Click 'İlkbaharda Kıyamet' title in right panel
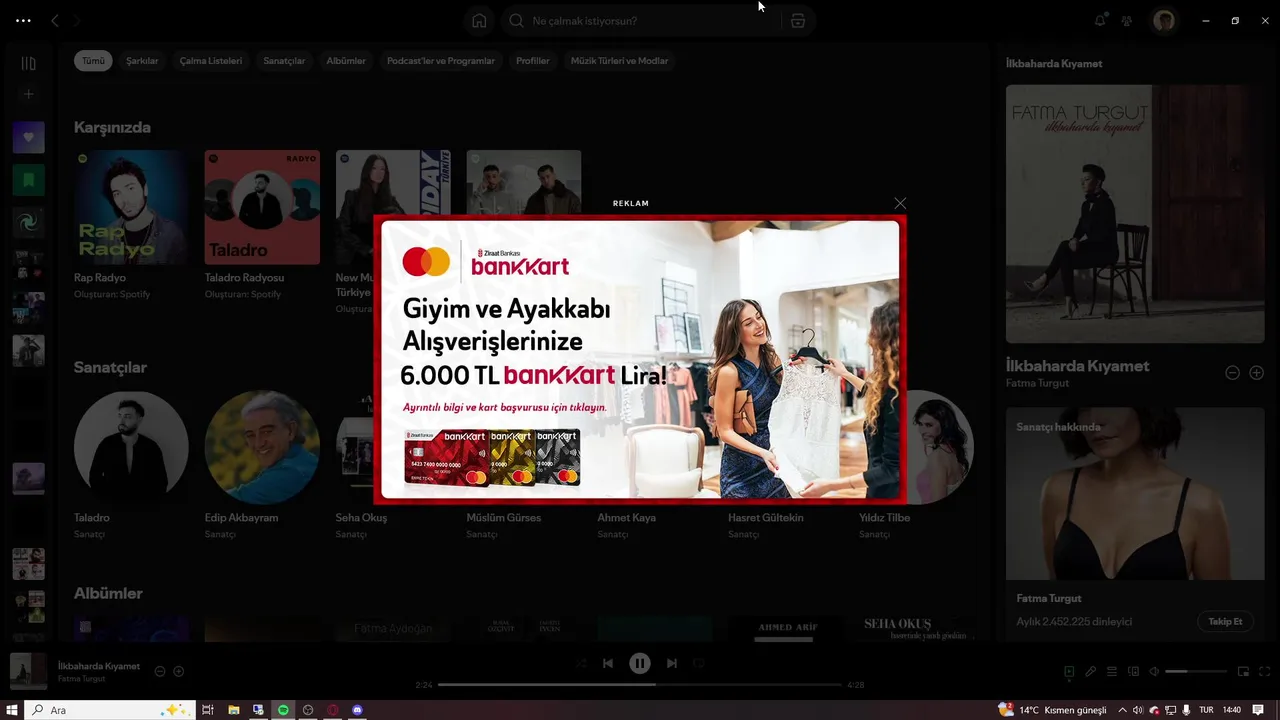The height and width of the screenshot is (720, 1280). coord(1077,366)
